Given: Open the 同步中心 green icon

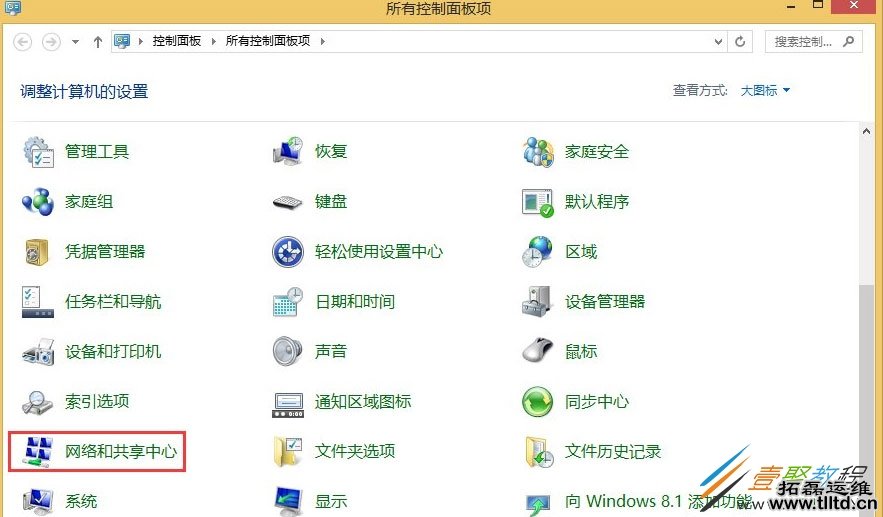Looking at the screenshot, I should [x=538, y=402].
